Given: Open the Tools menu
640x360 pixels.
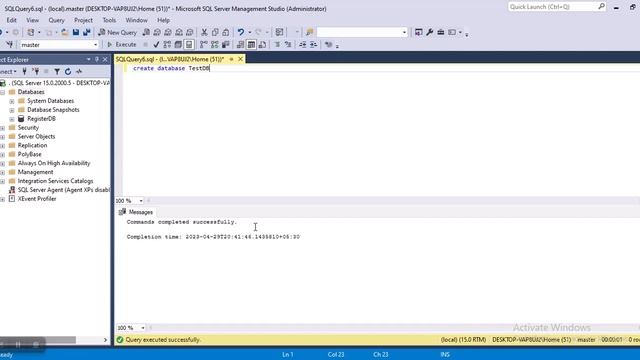Looking at the screenshot, I should click(109, 20).
